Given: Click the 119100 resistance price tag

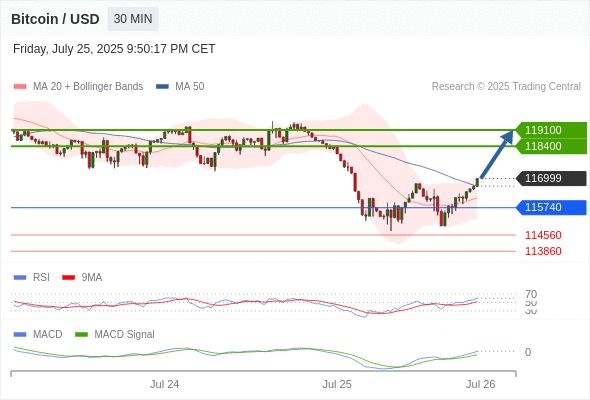Looking at the screenshot, I should (551, 130).
